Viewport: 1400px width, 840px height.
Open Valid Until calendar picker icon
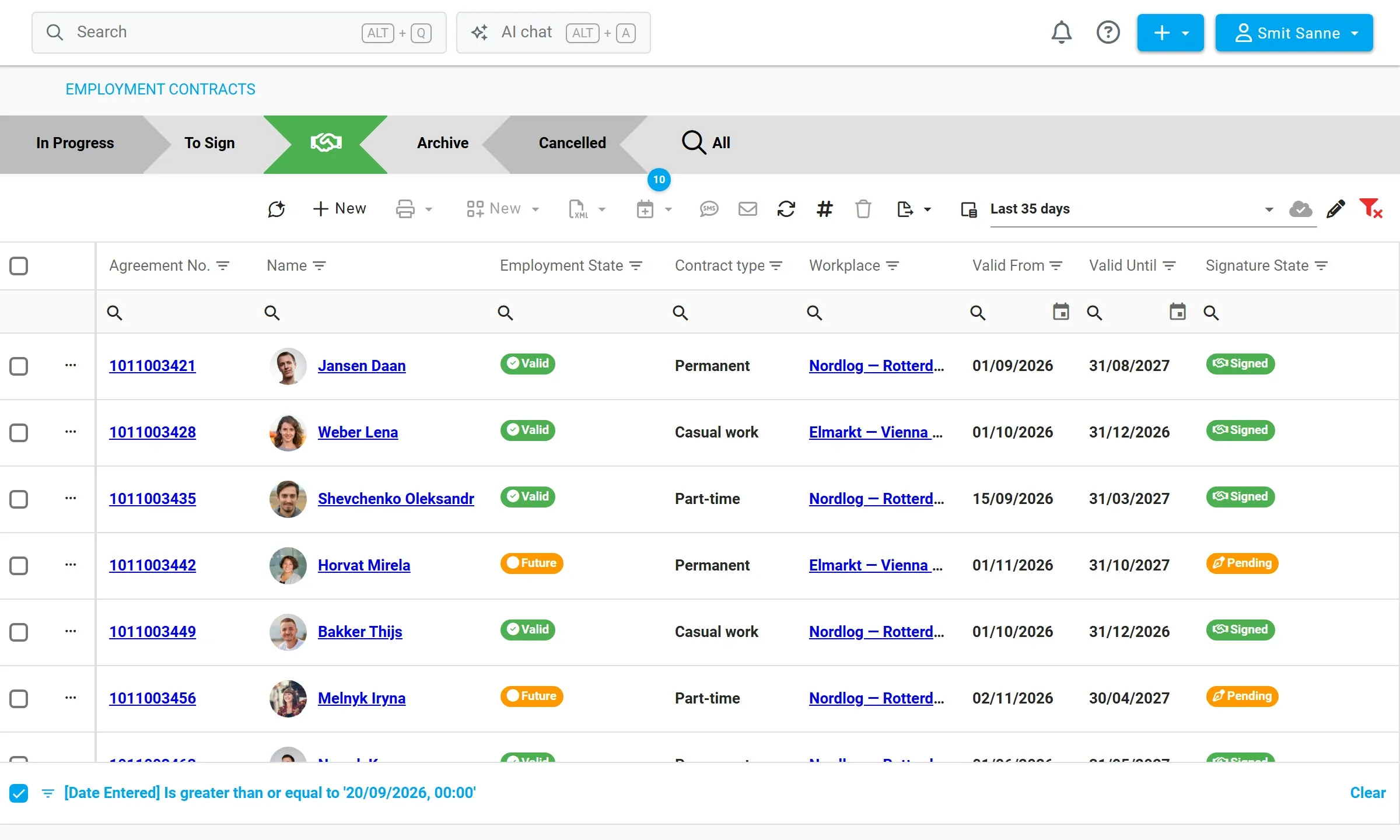(1177, 312)
